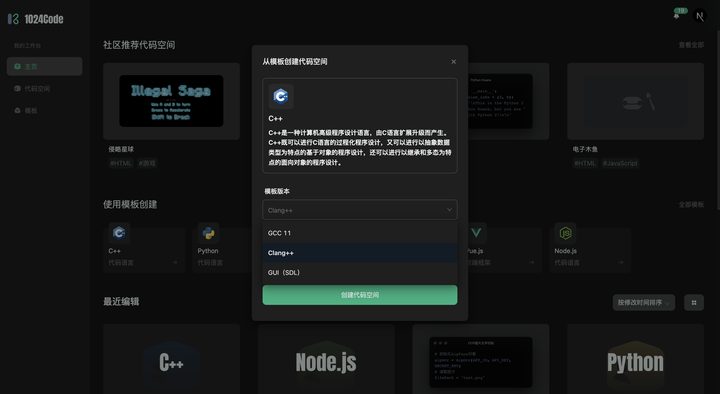
Task: Open the user avatar menu
Action: [x=699, y=16]
